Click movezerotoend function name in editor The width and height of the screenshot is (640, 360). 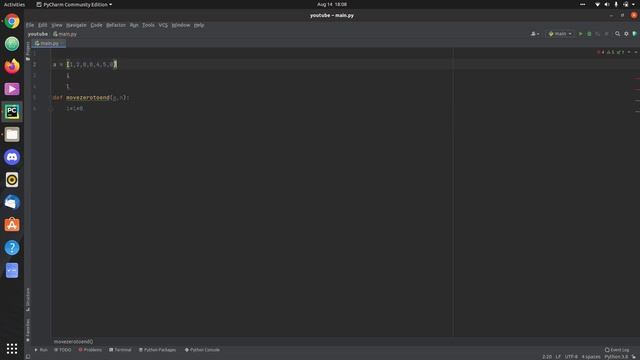coord(88,98)
